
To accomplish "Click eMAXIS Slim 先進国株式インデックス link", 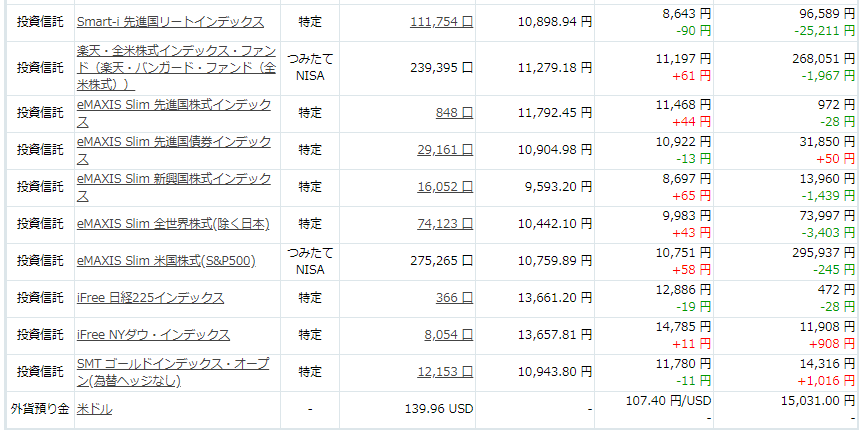I will (x=174, y=113).
